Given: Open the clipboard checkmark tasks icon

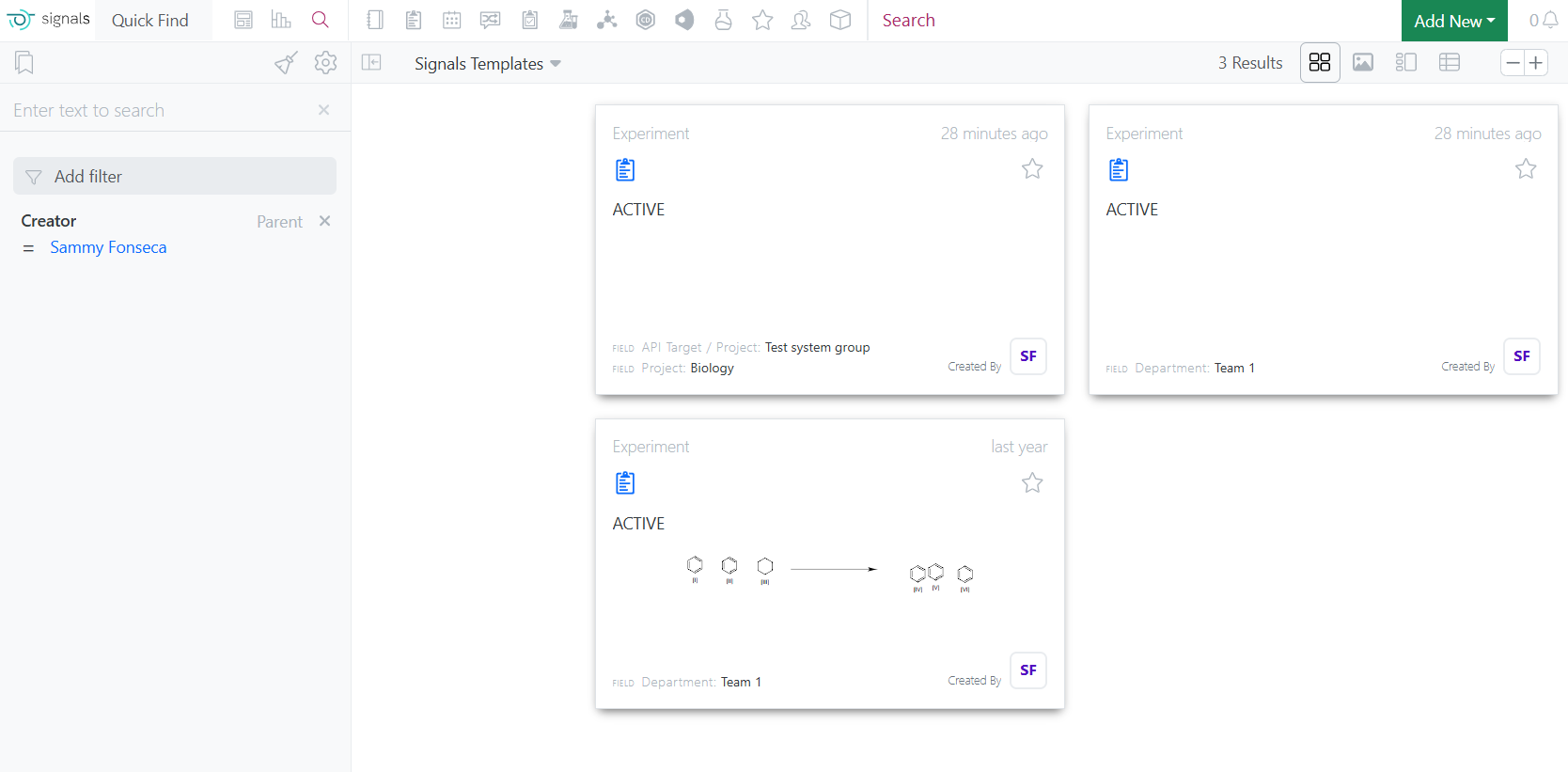Looking at the screenshot, I should (x=530, y=20).
